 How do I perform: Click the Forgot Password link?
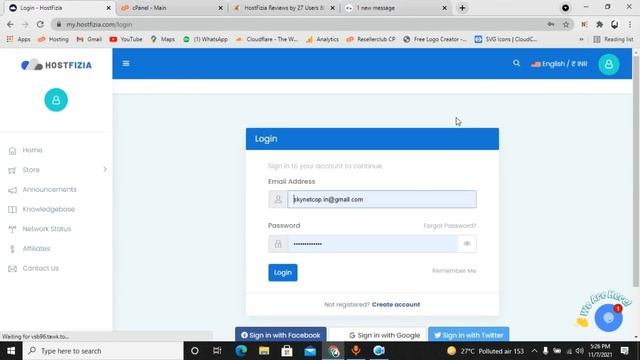coord(450,226)
